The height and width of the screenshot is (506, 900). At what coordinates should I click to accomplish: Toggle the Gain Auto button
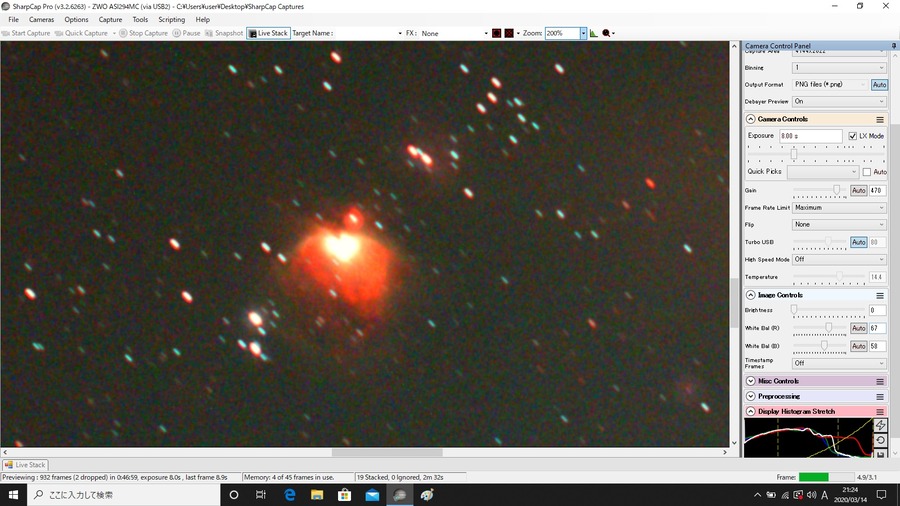click(x=858, y=190)
